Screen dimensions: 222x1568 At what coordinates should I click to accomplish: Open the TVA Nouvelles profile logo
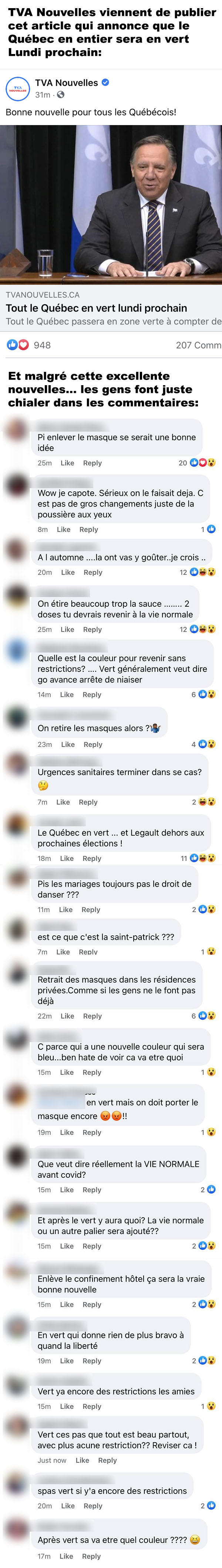pos(18,89)
